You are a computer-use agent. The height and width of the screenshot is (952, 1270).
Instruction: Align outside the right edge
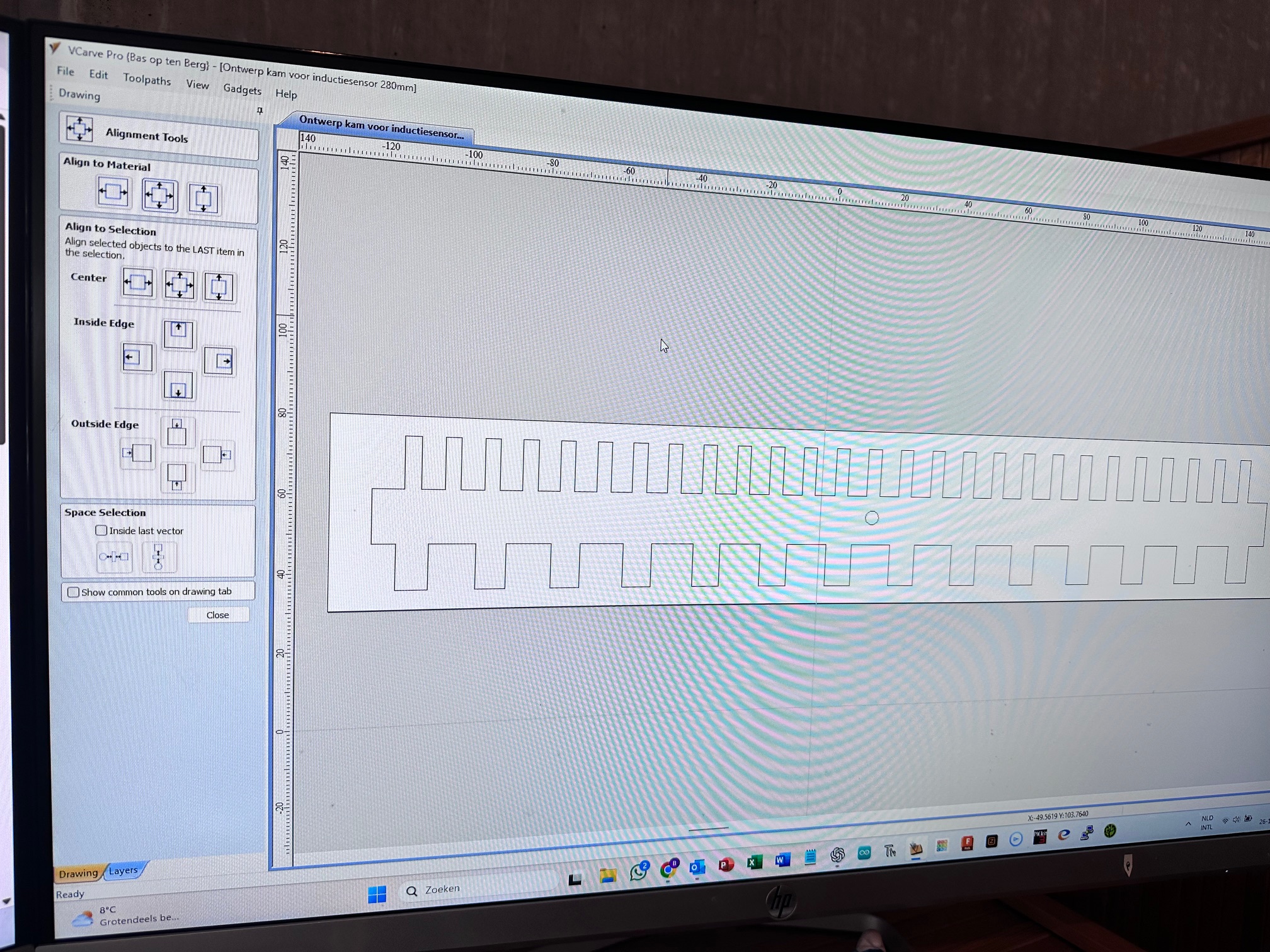[217, 454]
